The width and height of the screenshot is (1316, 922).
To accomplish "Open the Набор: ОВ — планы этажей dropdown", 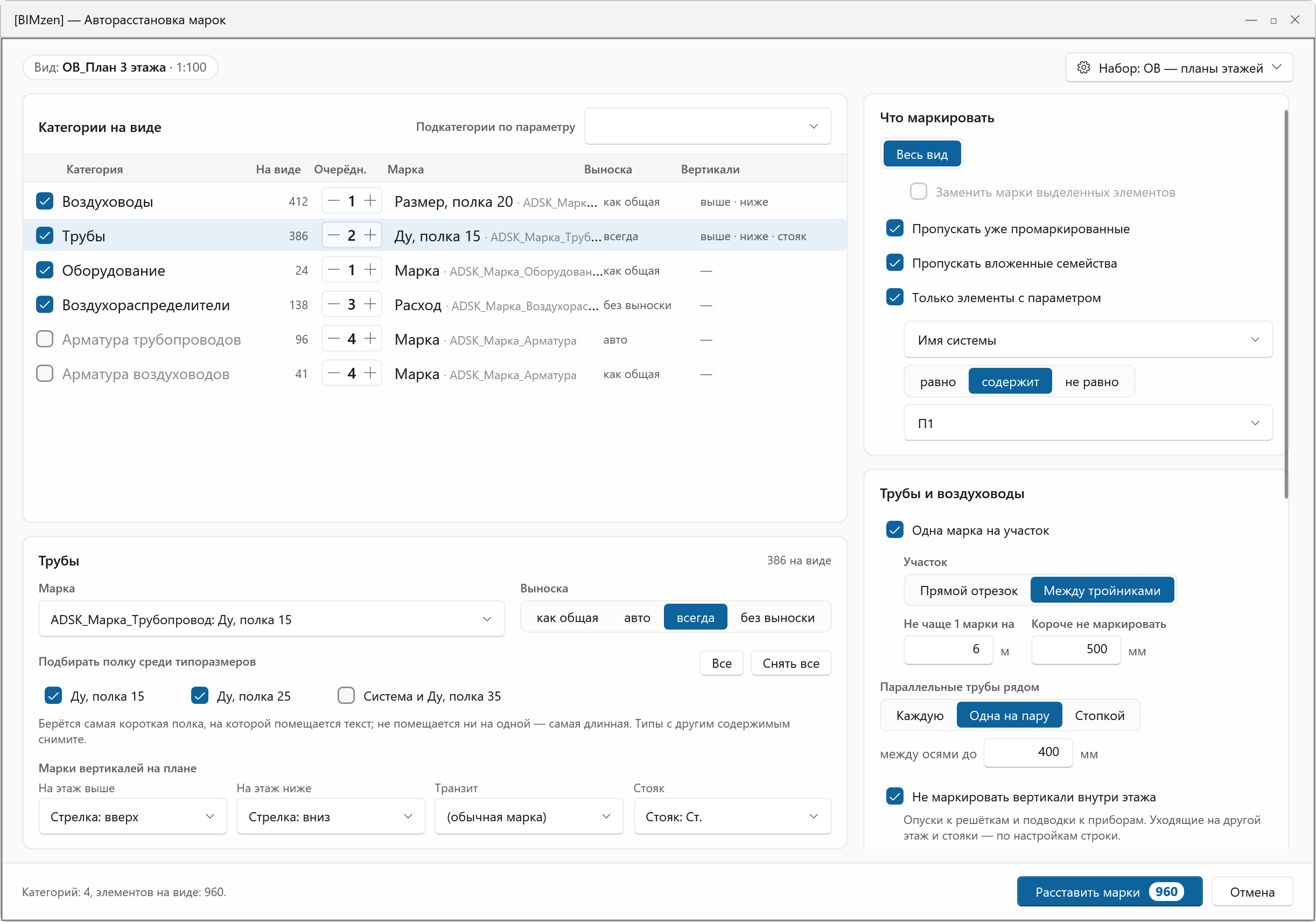I will point(1179,68).
